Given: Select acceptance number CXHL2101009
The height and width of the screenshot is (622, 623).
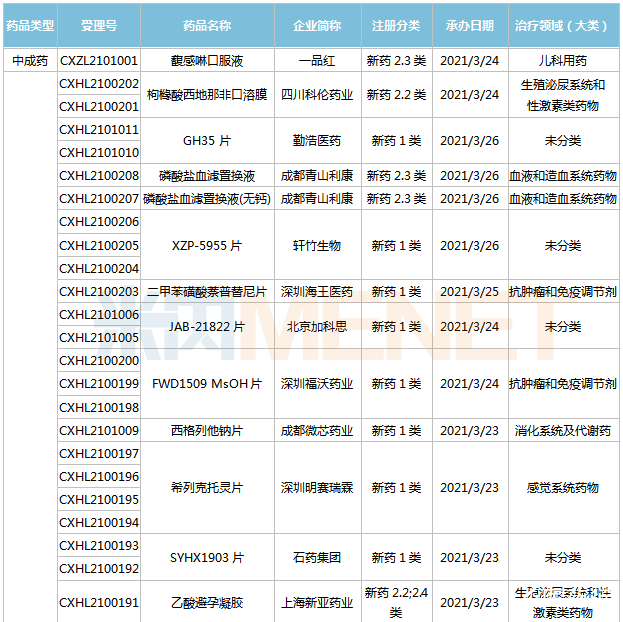Looking at the screenshot, I should 99,430.
